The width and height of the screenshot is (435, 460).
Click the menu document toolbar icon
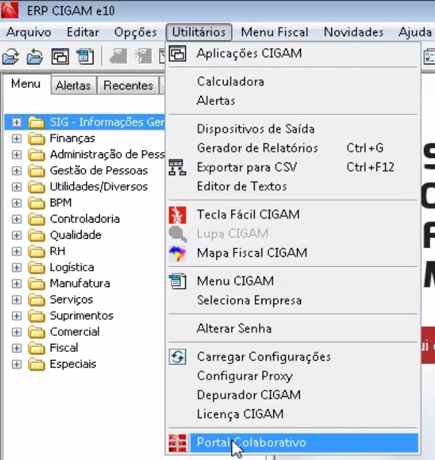85,56
